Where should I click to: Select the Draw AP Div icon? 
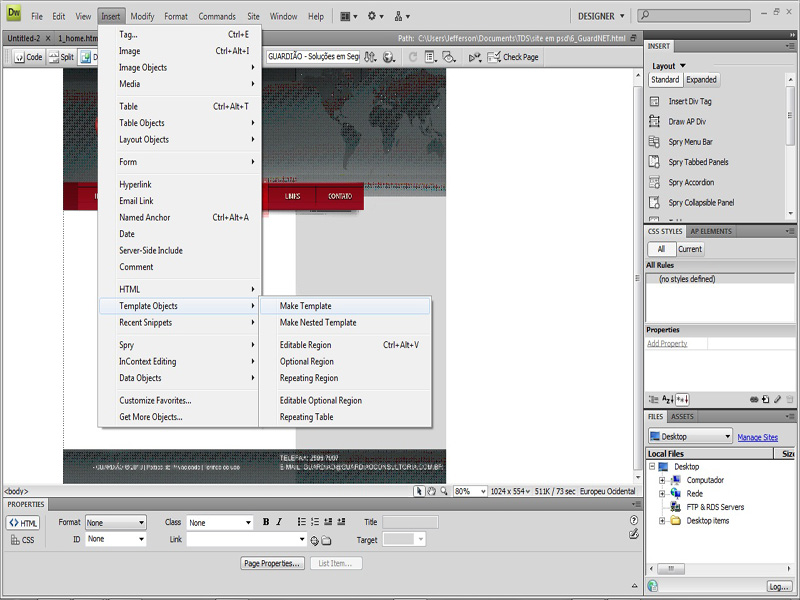(655, 122)
